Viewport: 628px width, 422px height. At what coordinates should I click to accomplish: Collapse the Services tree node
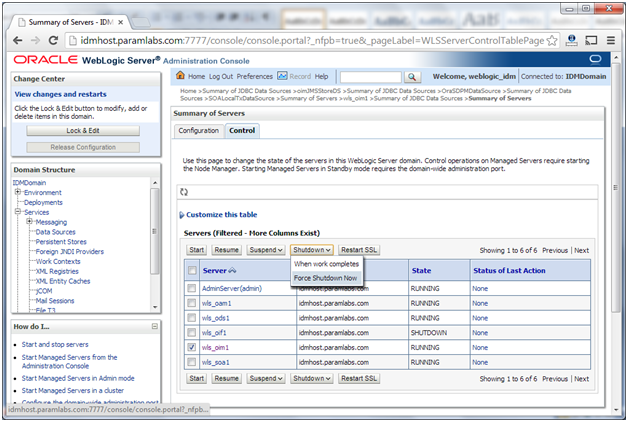pos(18,212)
